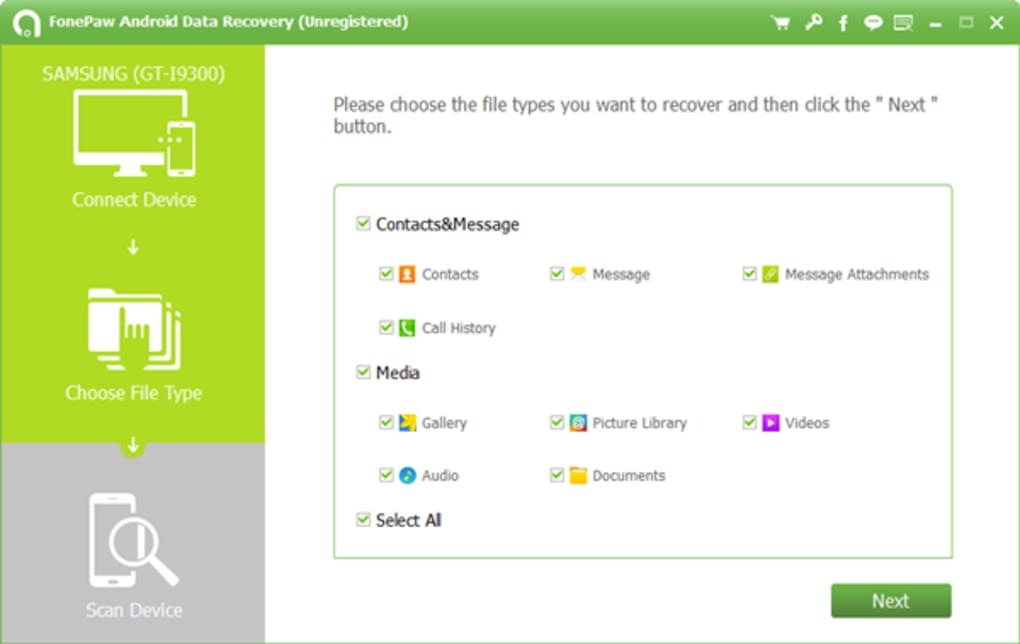This screenshot has width=1020, height=644.
Task: Uncheck the Call History option
Action: 385,327
